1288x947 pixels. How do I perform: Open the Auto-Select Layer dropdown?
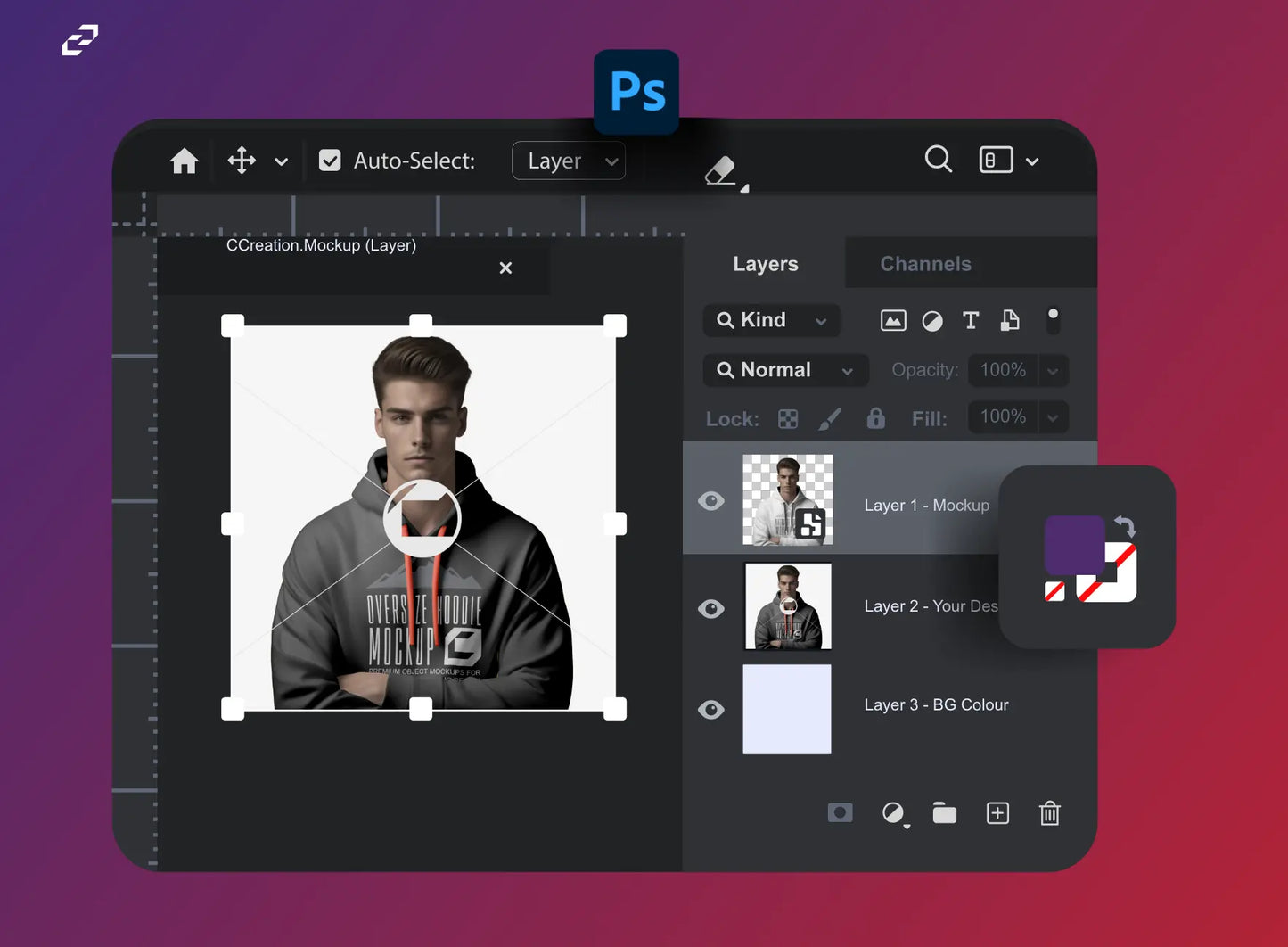pyautogui.click(x=569, y=161)
